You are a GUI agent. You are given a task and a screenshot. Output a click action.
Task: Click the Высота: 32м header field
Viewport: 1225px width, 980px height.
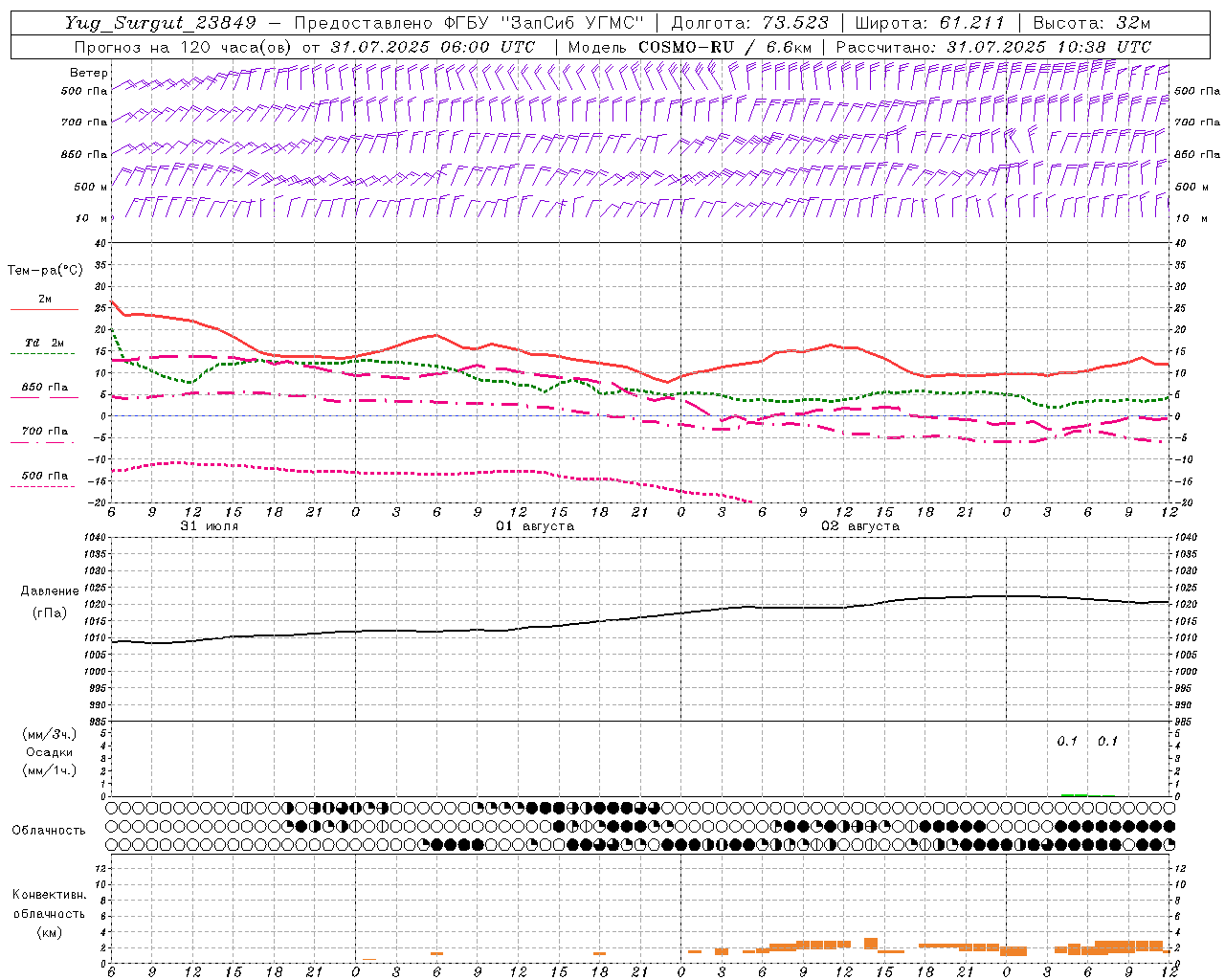pyautogui.click(x=1092, y=23)
